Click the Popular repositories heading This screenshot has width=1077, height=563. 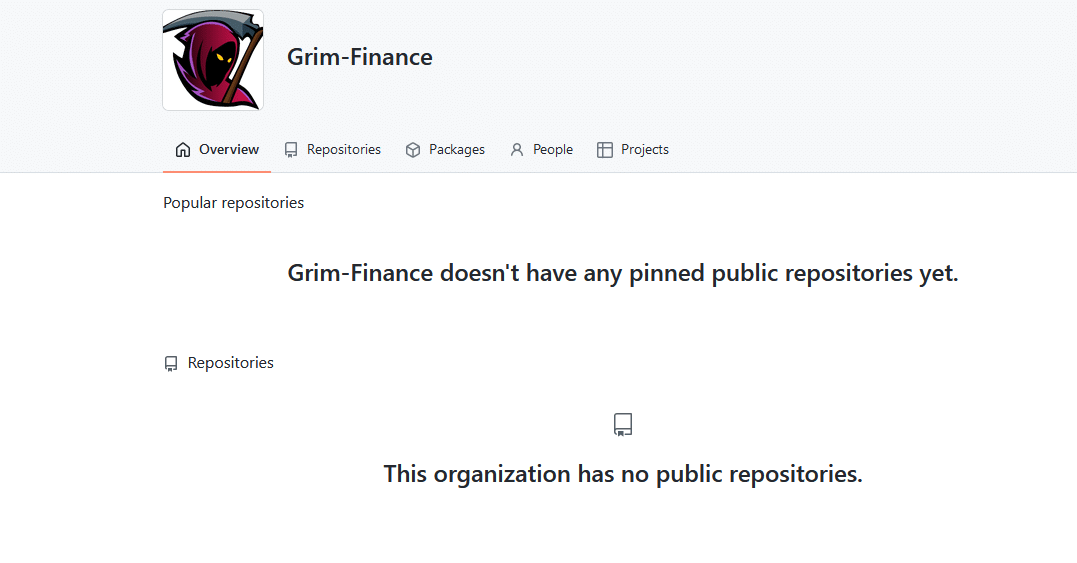234,203
